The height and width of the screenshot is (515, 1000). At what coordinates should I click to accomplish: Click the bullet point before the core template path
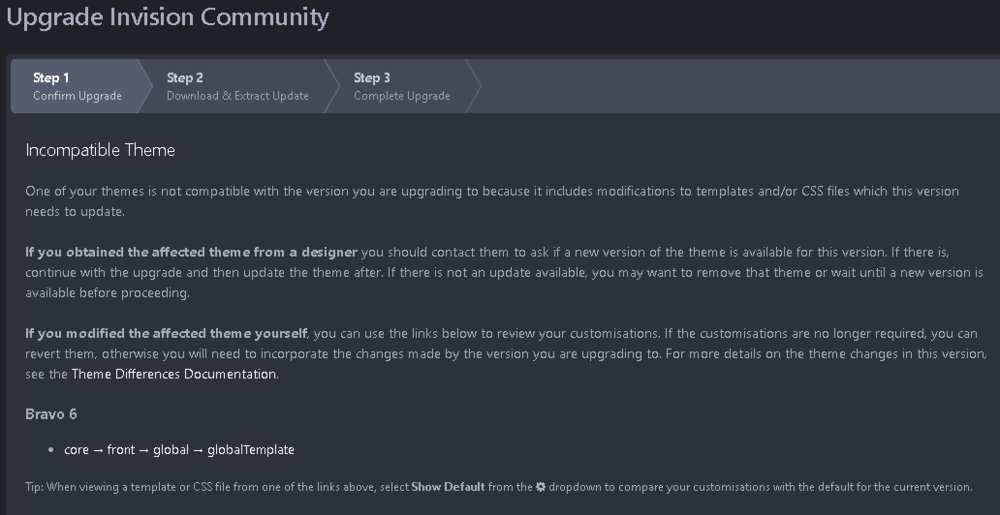point(51,449)
